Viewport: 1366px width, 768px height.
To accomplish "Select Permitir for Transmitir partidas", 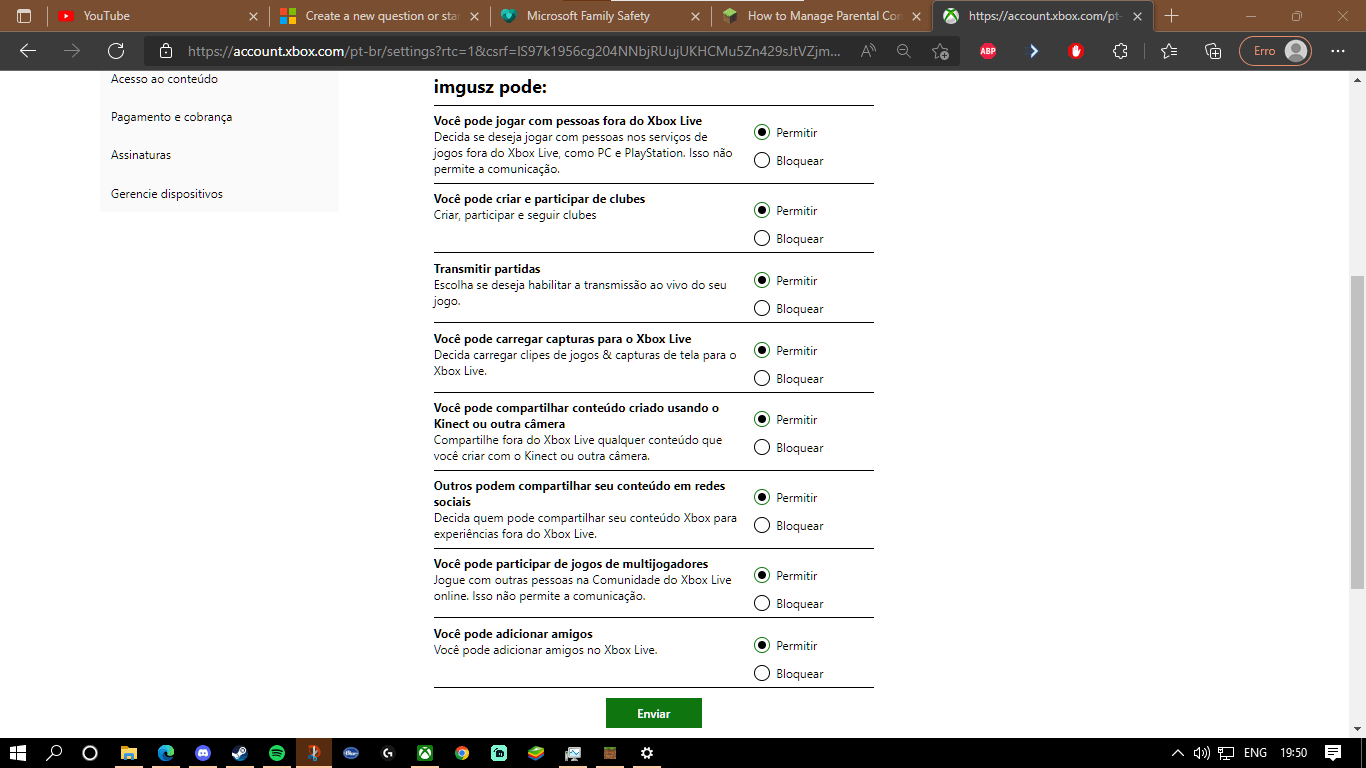I will point(762,280).
